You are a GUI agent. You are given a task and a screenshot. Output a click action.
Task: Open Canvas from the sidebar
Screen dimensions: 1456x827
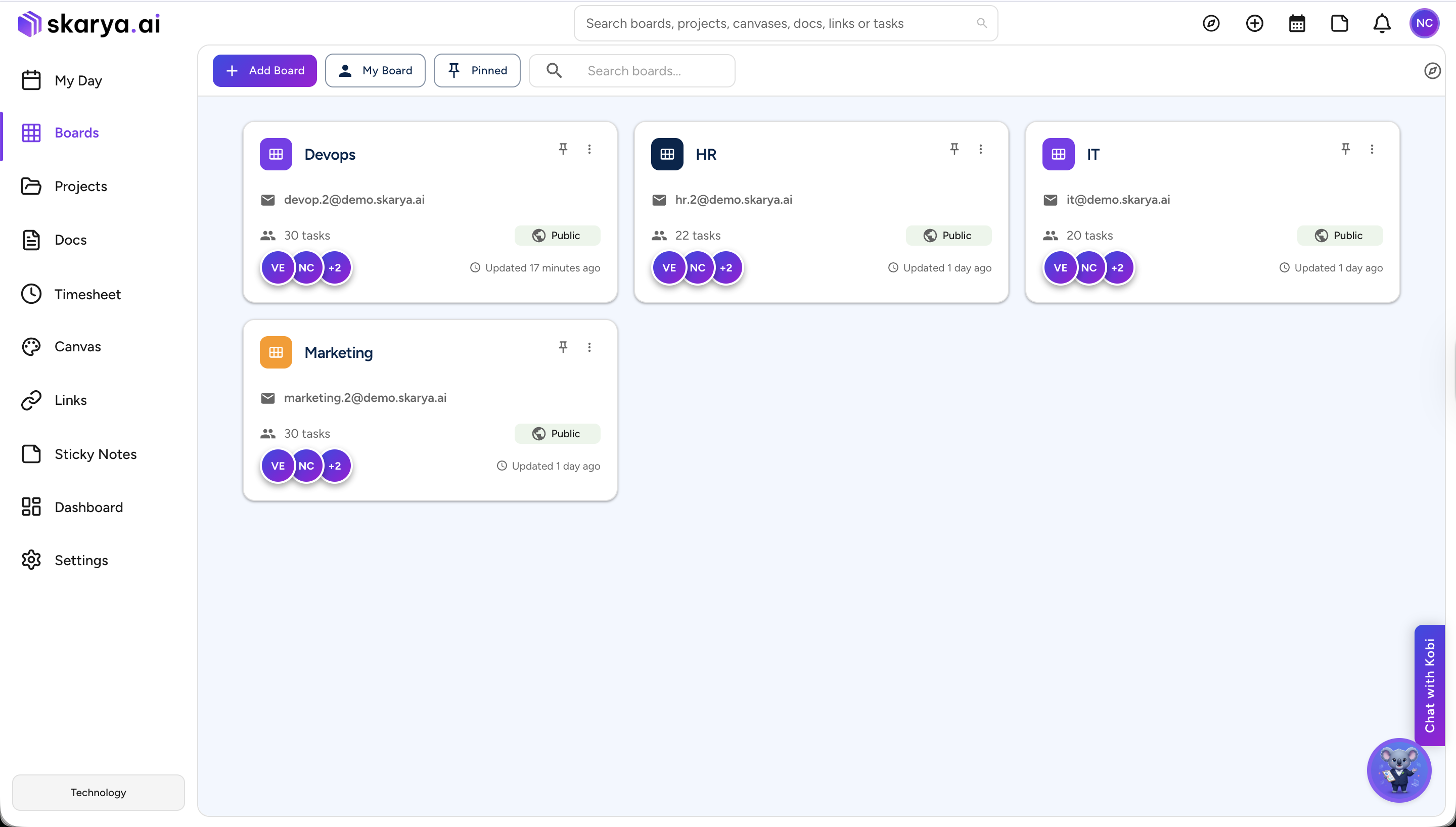pos(78,346)
